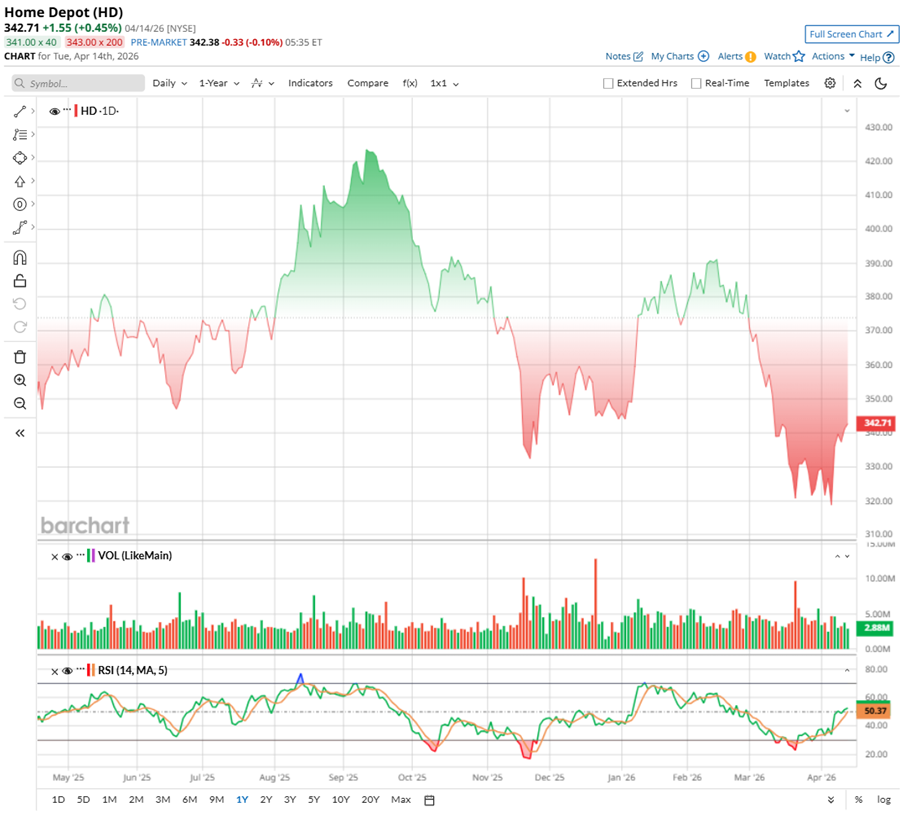Open the 1x1 grid layout dropdown
The height and width of the screenshot is (815, 903).
point(444,84)
